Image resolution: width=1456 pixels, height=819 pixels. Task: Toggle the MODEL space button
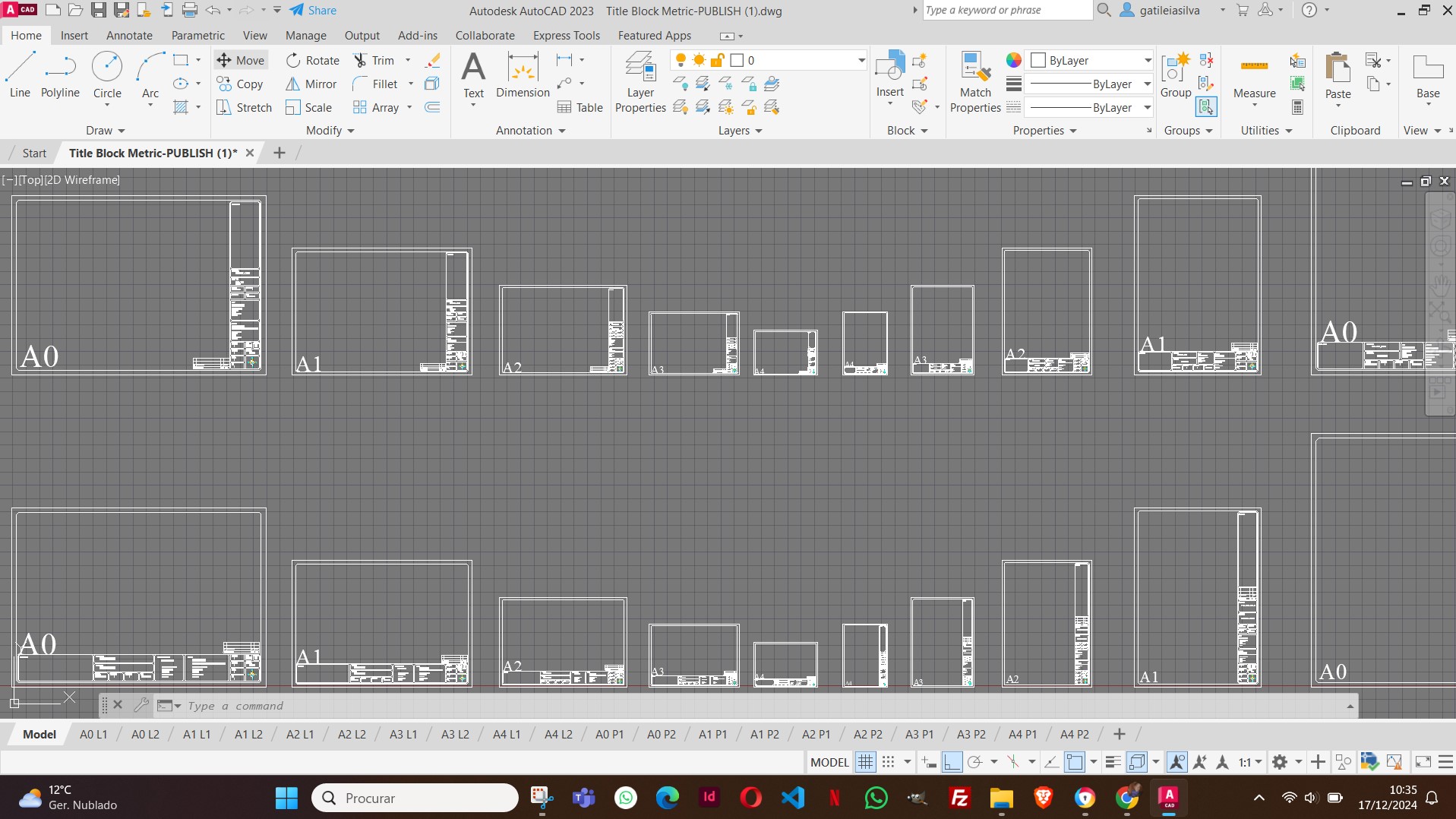point(829,762)
